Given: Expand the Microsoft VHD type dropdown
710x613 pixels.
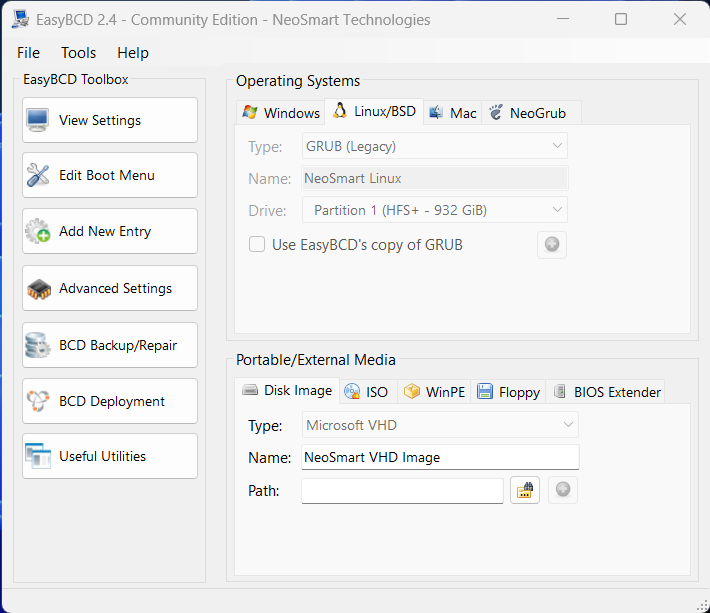Looking at the screenshot, I should pyautogui.click(x=440, y=425).
